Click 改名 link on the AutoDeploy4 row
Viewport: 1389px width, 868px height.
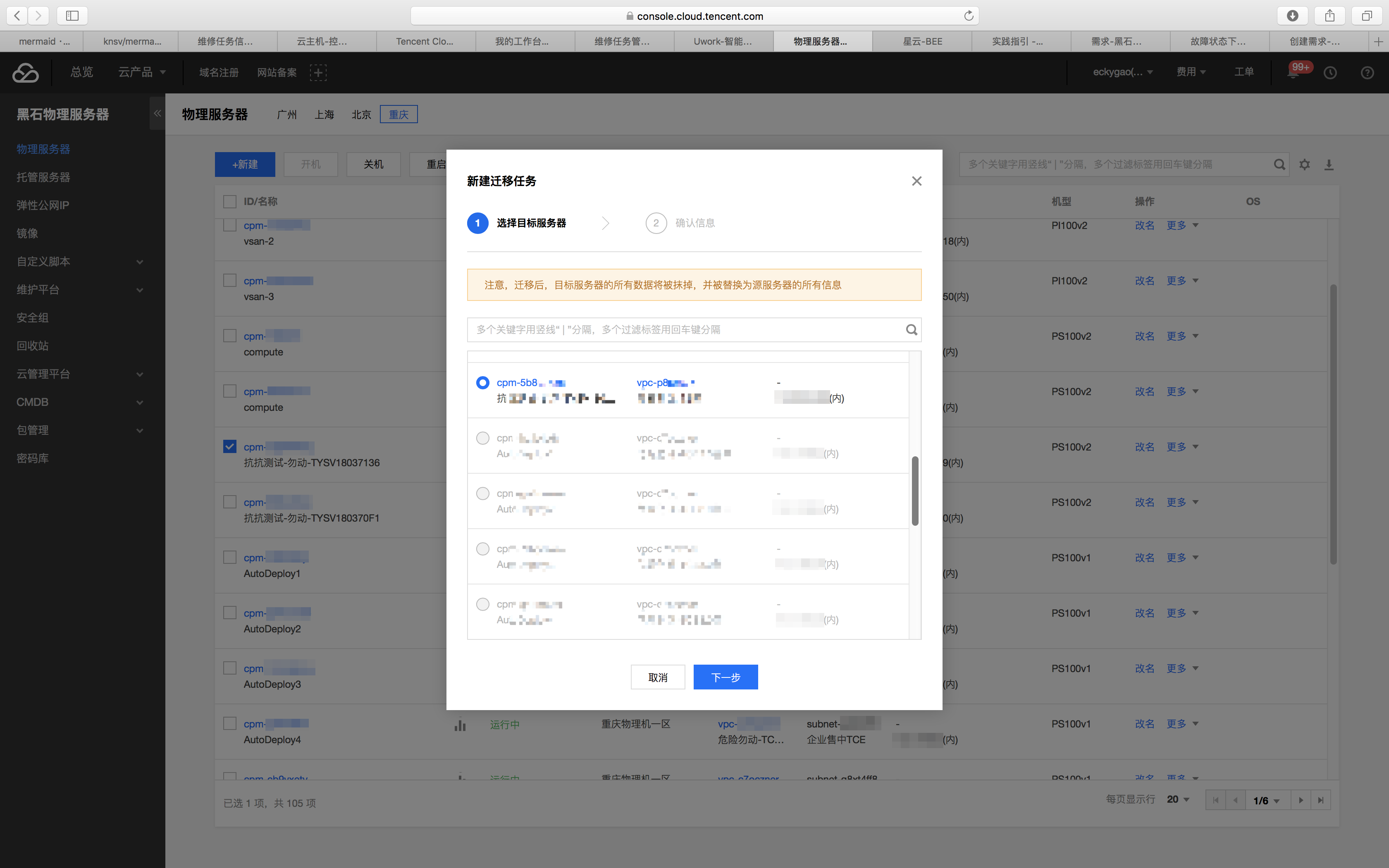pyautogui.click(x=1145, y=724)
